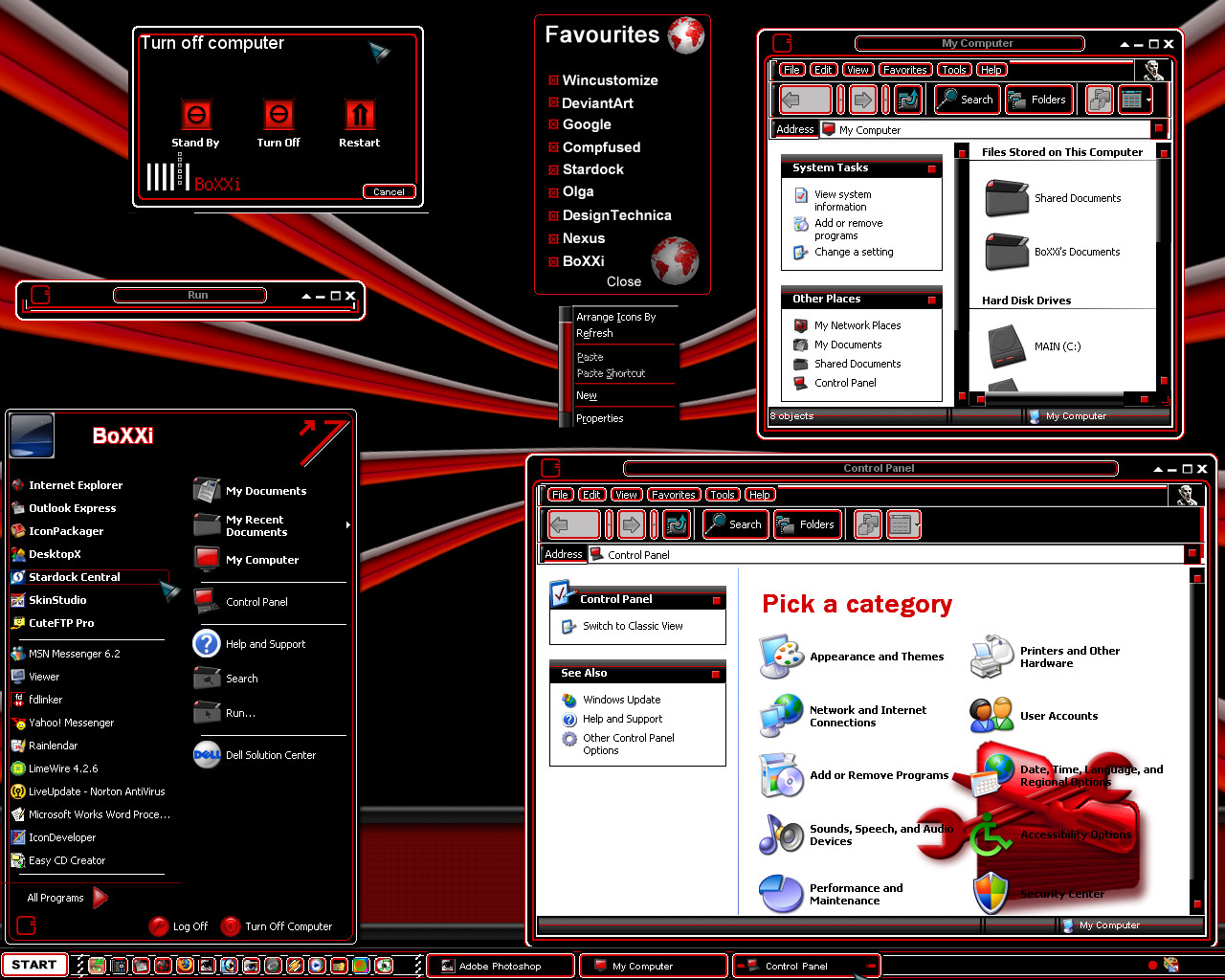Open the Views dropdown in Control Panel toolbar

pos(904,524)
